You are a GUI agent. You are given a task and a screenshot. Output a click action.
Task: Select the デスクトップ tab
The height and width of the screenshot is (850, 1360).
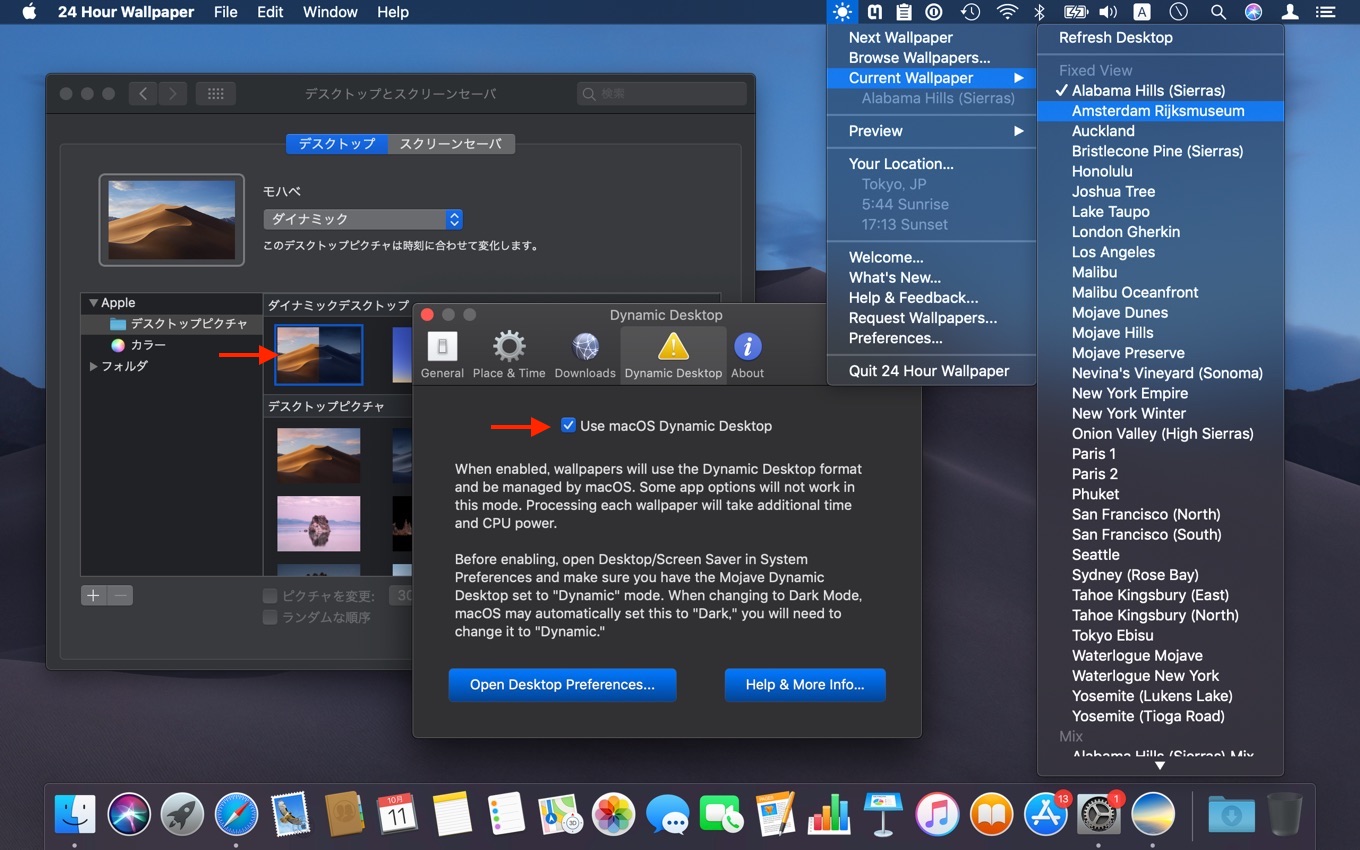[x=337, y=144]
